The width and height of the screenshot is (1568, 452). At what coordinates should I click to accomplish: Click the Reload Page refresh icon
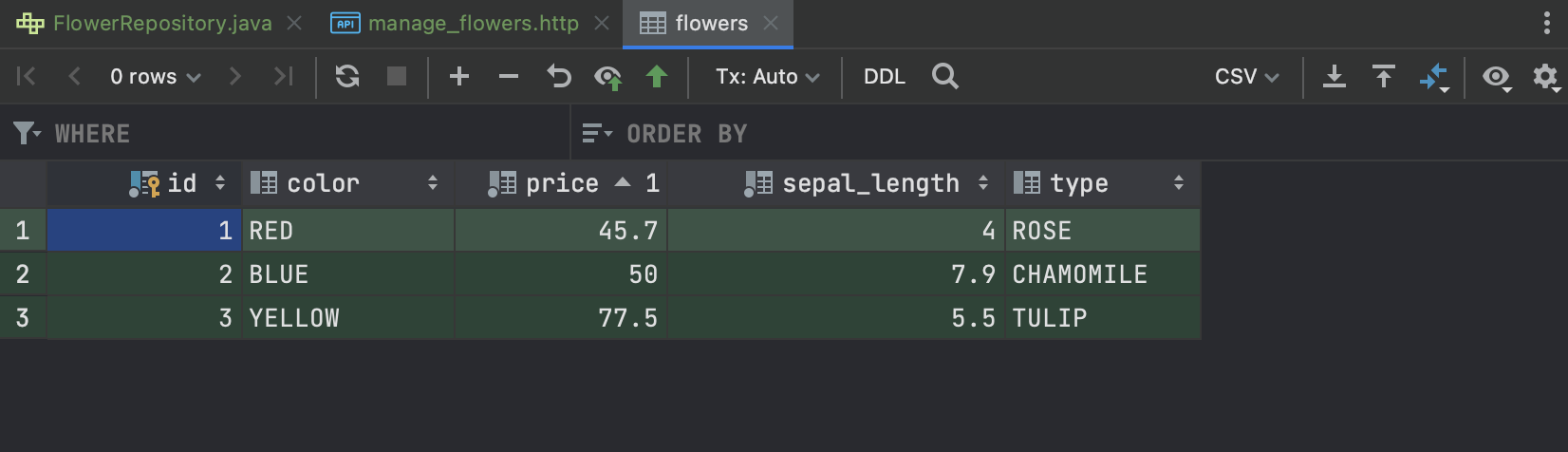coord(347,77)
